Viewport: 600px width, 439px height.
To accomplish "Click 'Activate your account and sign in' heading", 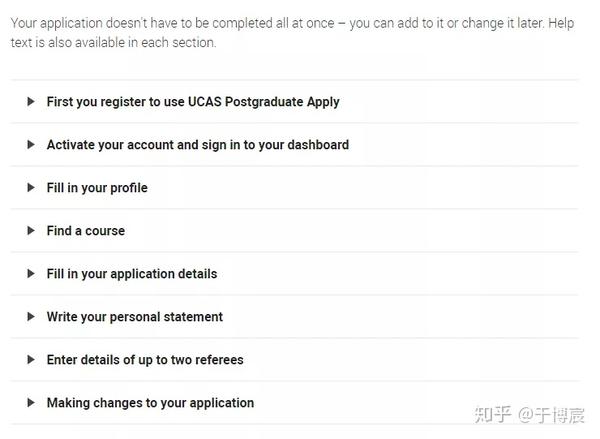I will point(197,145).
